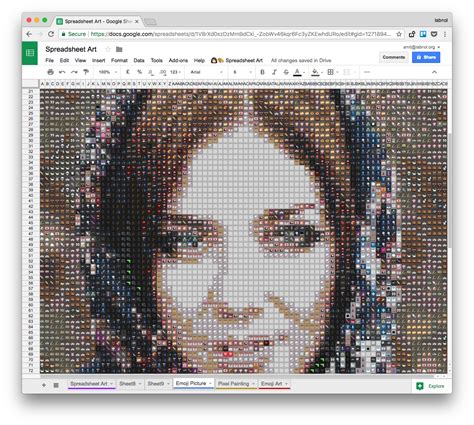Collapse the menus with the up chevron

coord(434,72)
